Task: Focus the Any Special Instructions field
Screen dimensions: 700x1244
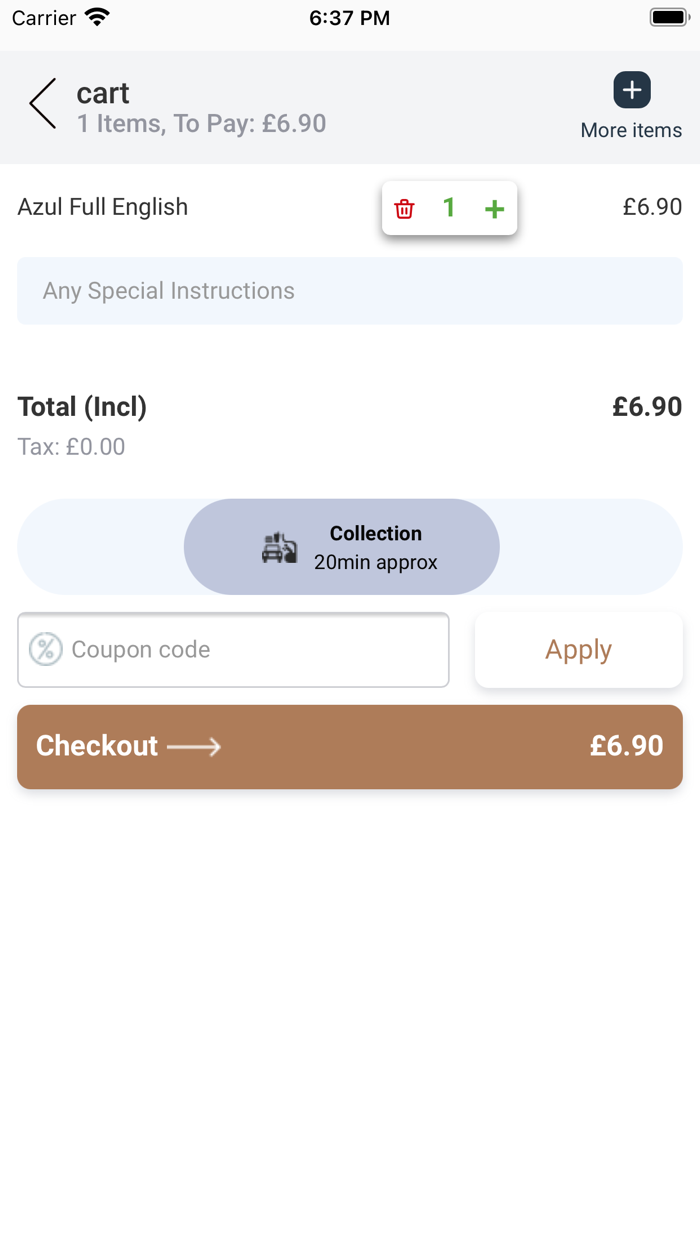Action: [349, 291]
